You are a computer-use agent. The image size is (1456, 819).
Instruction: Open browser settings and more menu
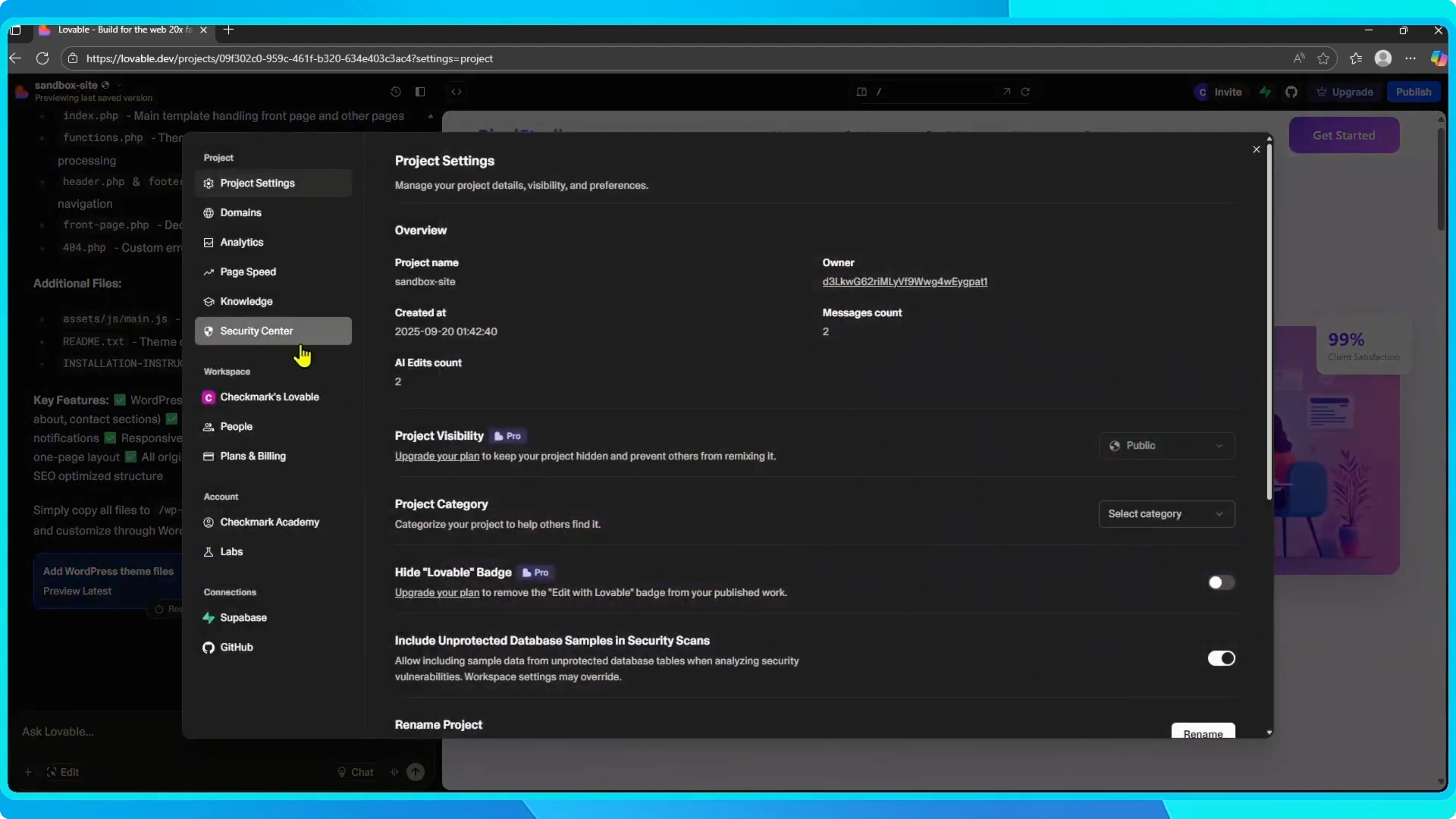(1410, 58)
